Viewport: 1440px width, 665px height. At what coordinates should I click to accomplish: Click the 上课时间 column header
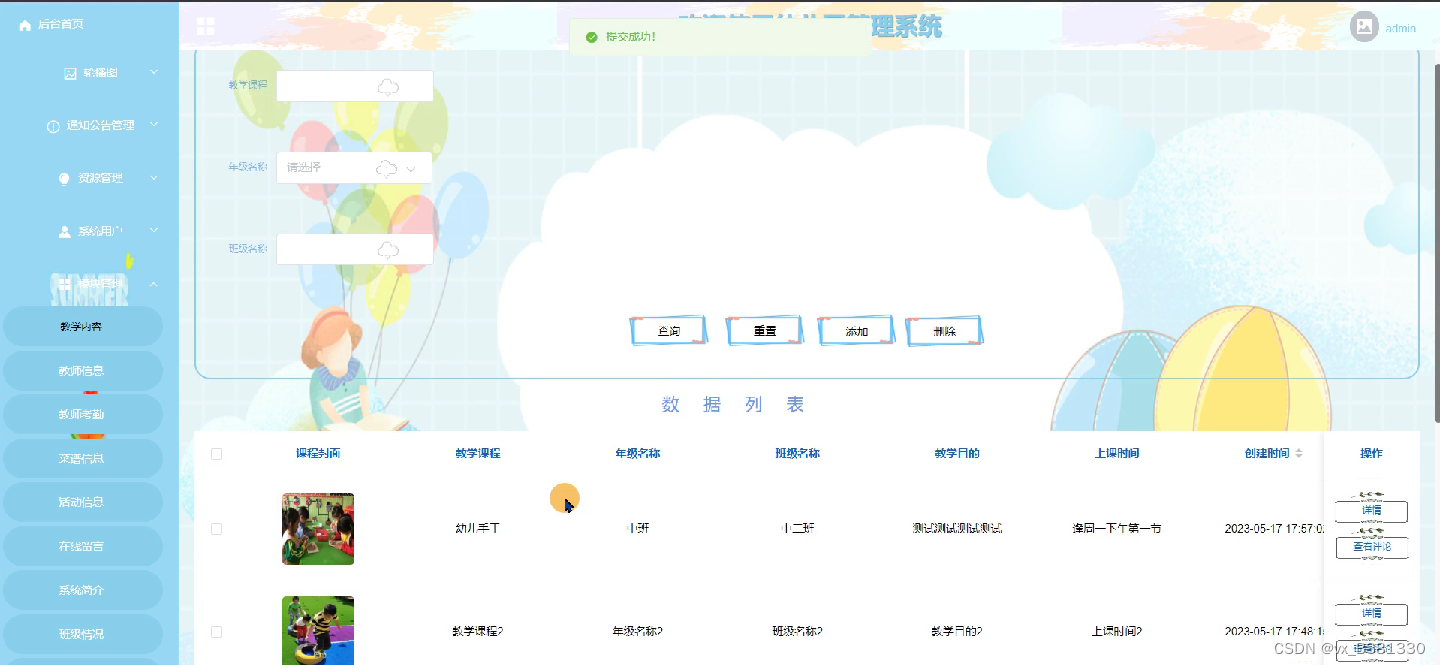1117,453
